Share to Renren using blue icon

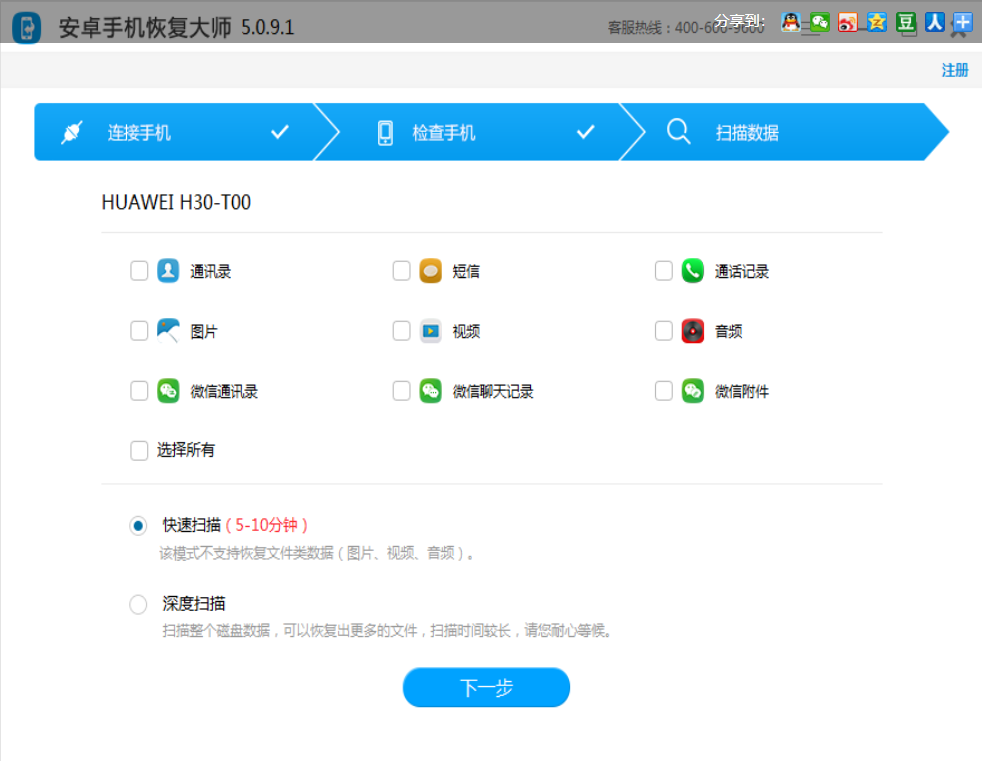[x=934, y=22]
